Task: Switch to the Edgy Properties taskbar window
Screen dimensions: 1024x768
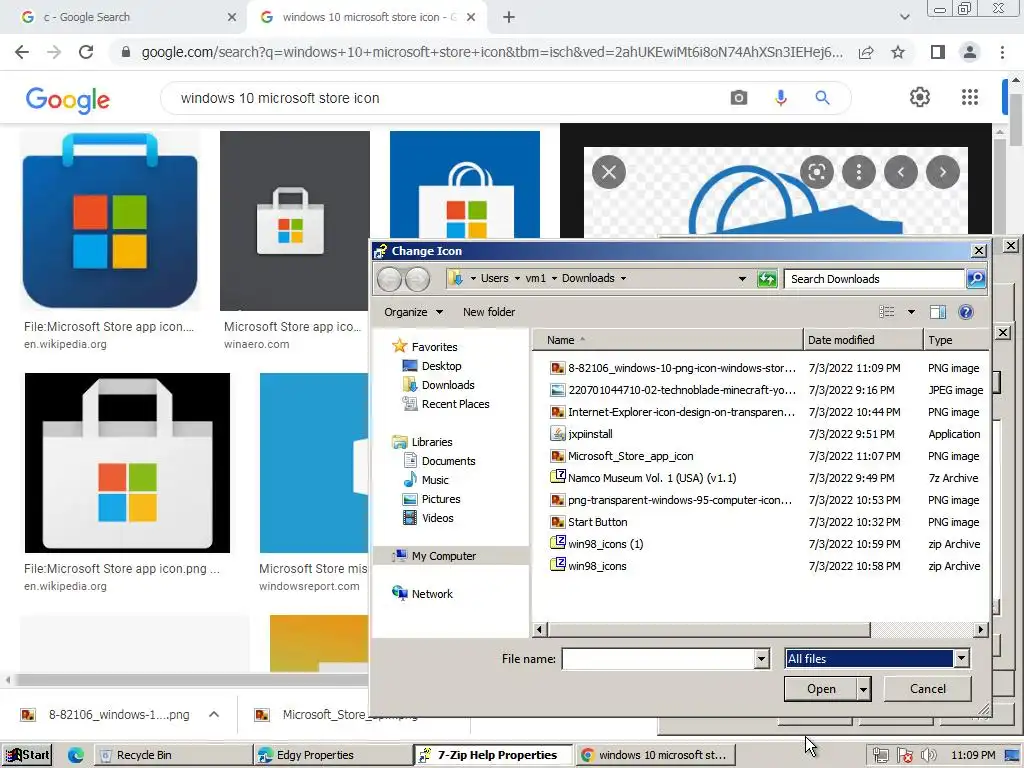Action: 332,755
